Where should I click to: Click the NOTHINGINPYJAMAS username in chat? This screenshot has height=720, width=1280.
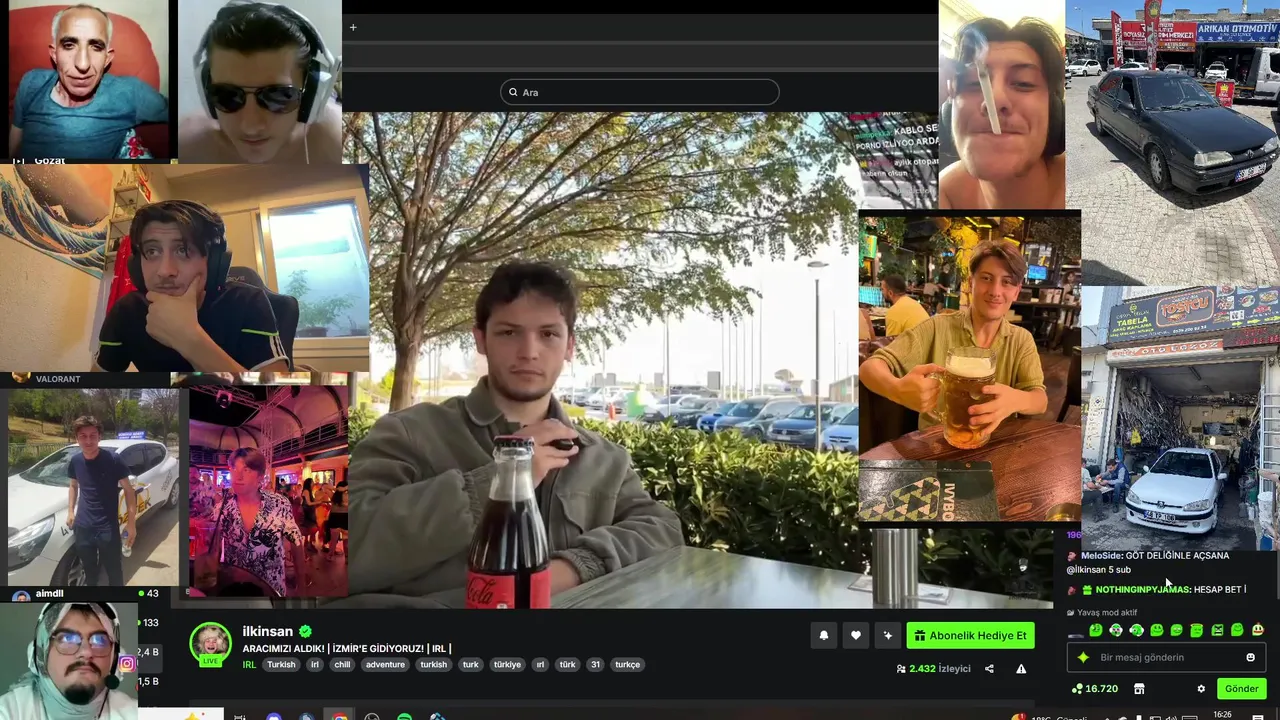[x=1143, y=589]
